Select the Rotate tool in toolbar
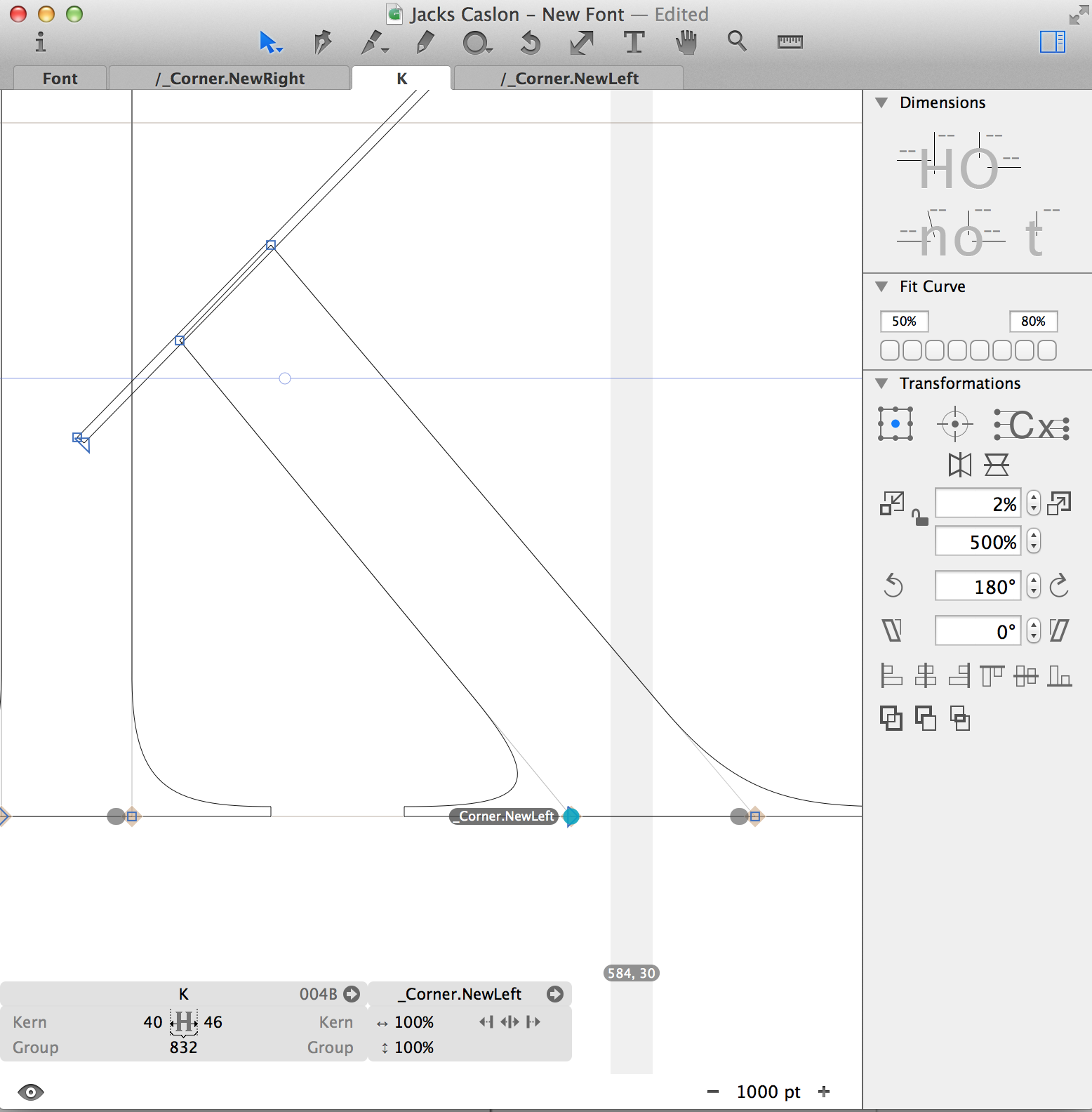The width and height of the screenshot is (1092, 1112). [x=530, y=43]
